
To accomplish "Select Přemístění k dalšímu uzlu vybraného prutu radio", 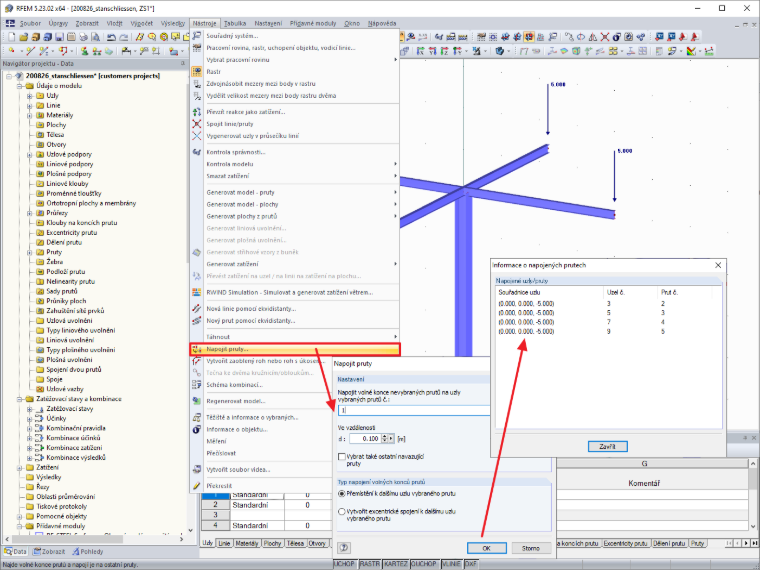I will (342, 493).
